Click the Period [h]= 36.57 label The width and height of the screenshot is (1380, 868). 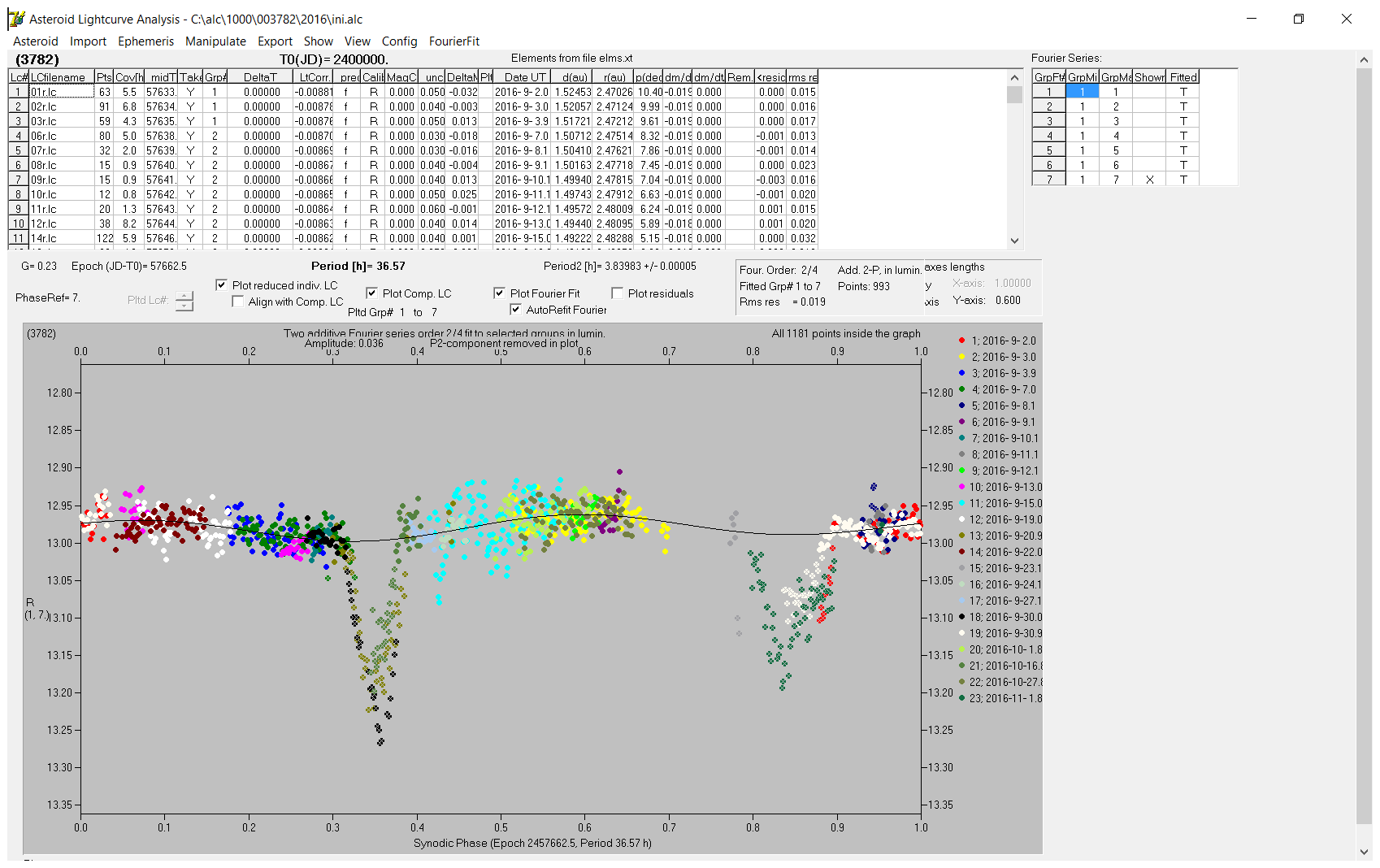[358, 266]
